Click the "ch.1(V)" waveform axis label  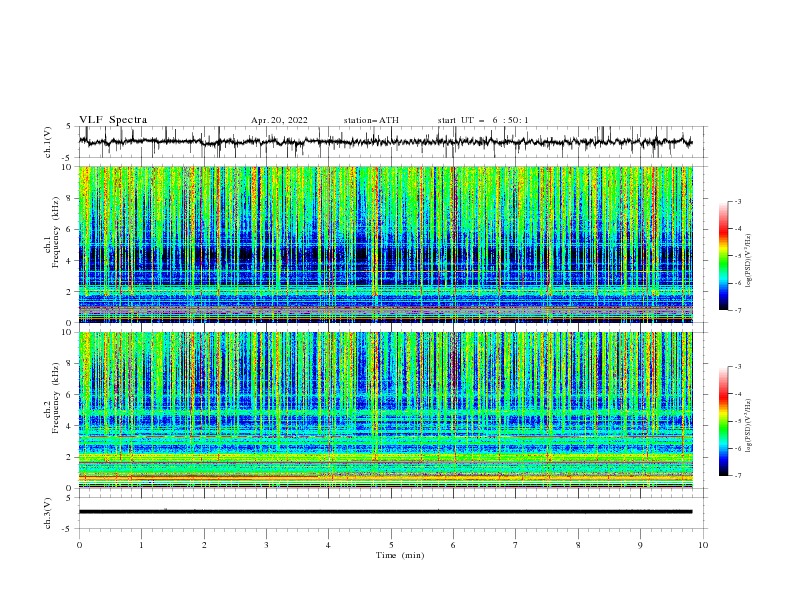(48, 142)
